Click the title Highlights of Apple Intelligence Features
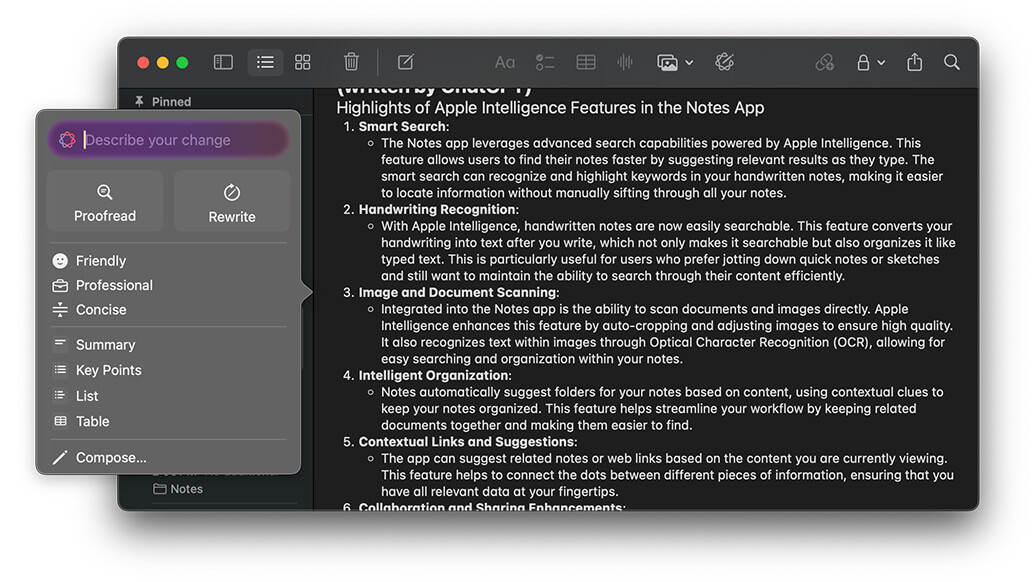 click(550, 108)
